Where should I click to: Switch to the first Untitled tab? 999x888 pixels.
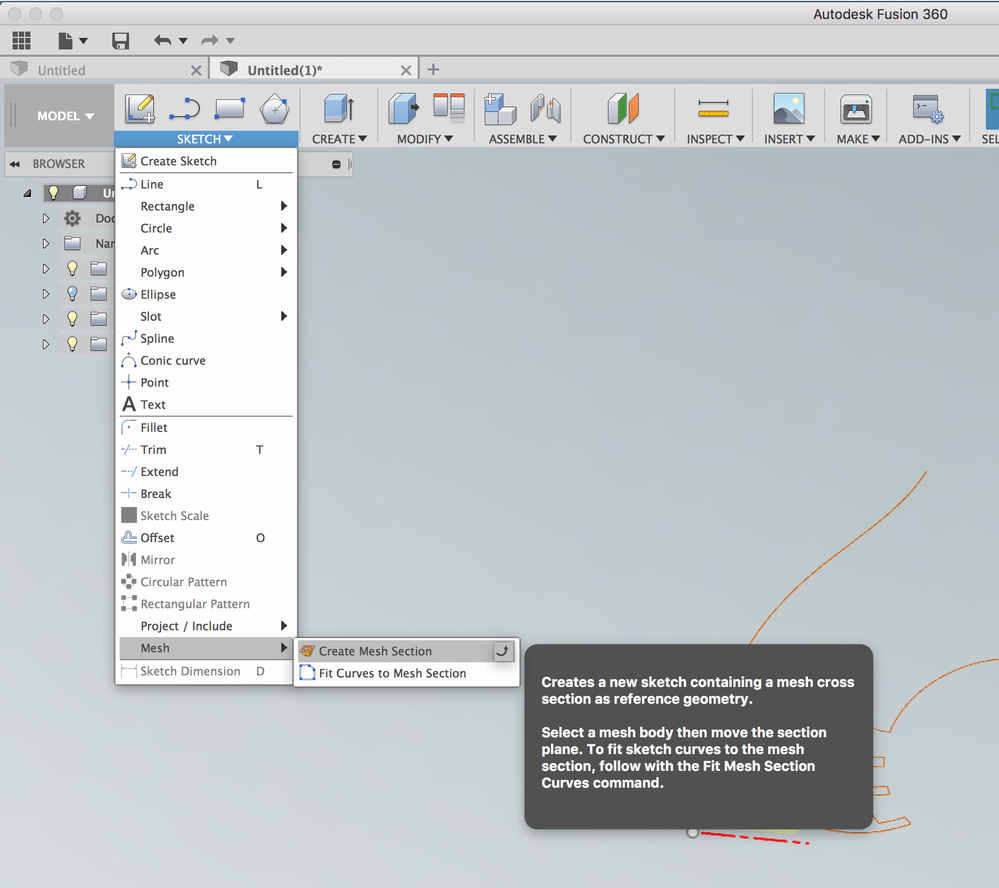pyautogui.click(x=61, y=70)
